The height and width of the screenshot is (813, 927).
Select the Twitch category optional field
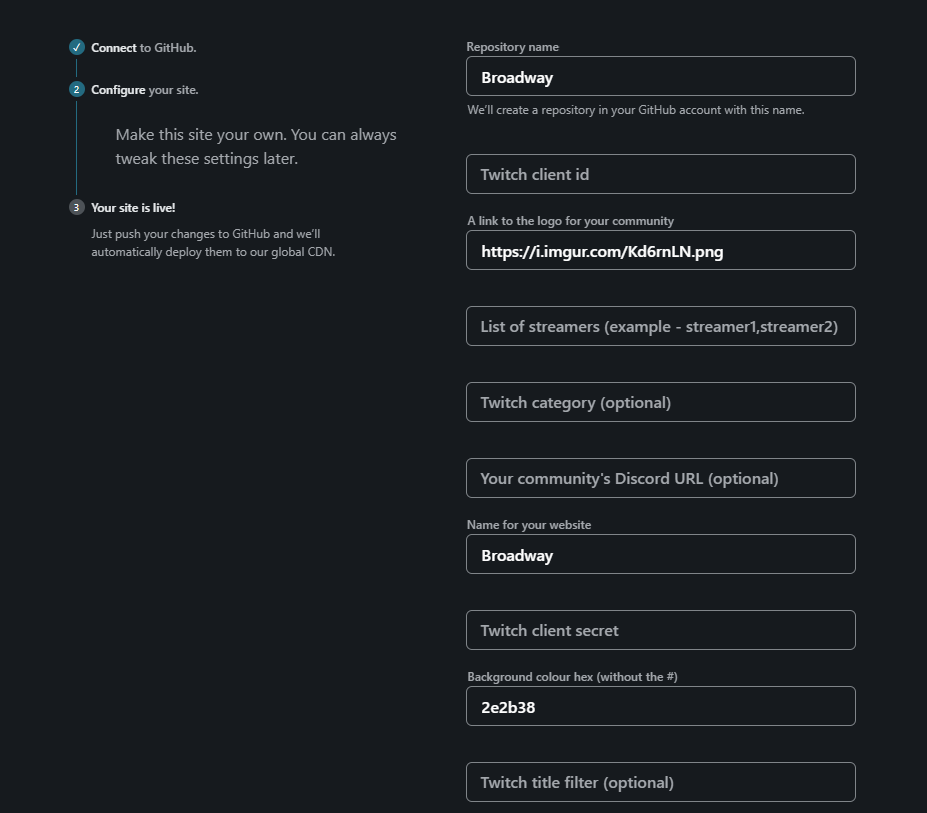(660, 401)
